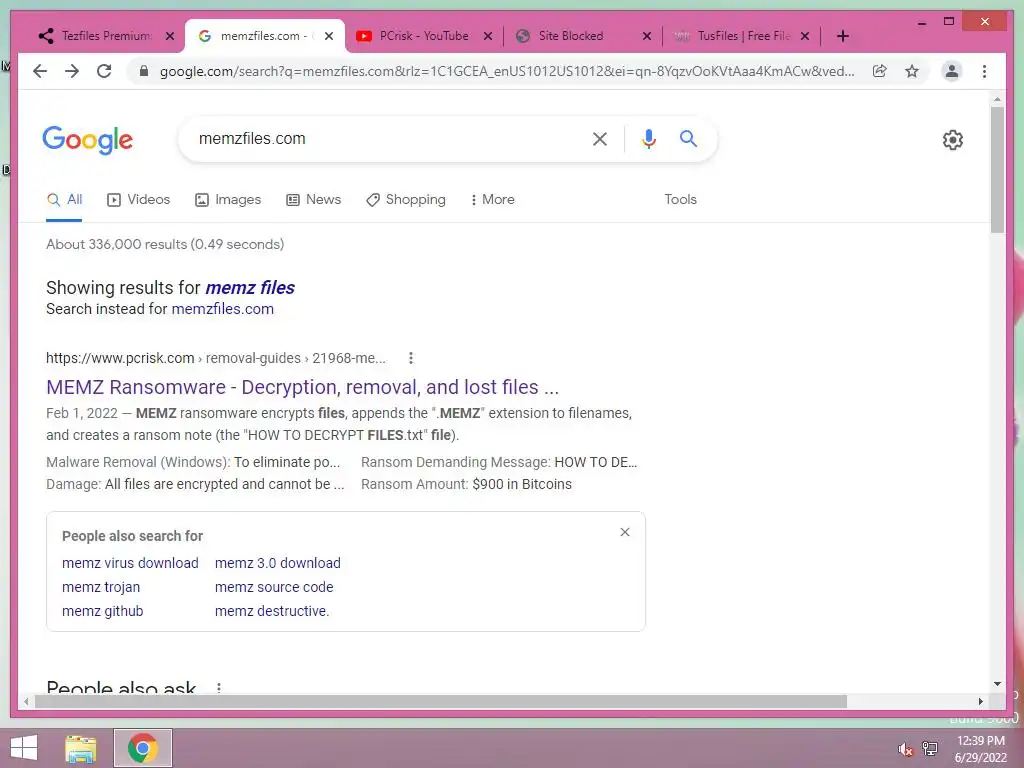The height and width of the screenshot is (768, 1024).
Task: Clear the search box text
Action: (x=600, y=138)
